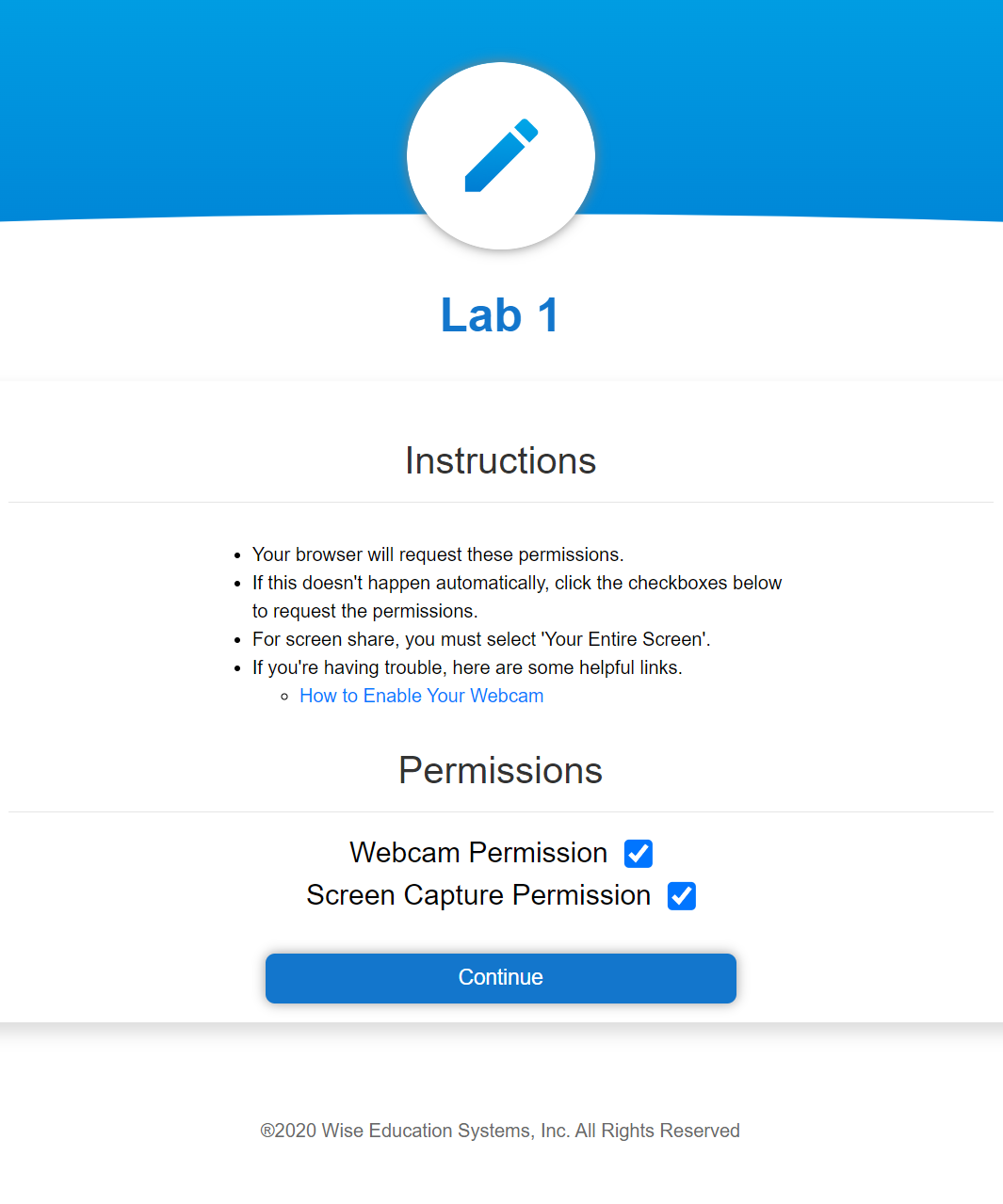The width and height of the screenshot is (1003, 1204).
Task: Click 'Your browser will request these permissions' text
Action: (x=438, y=554)
